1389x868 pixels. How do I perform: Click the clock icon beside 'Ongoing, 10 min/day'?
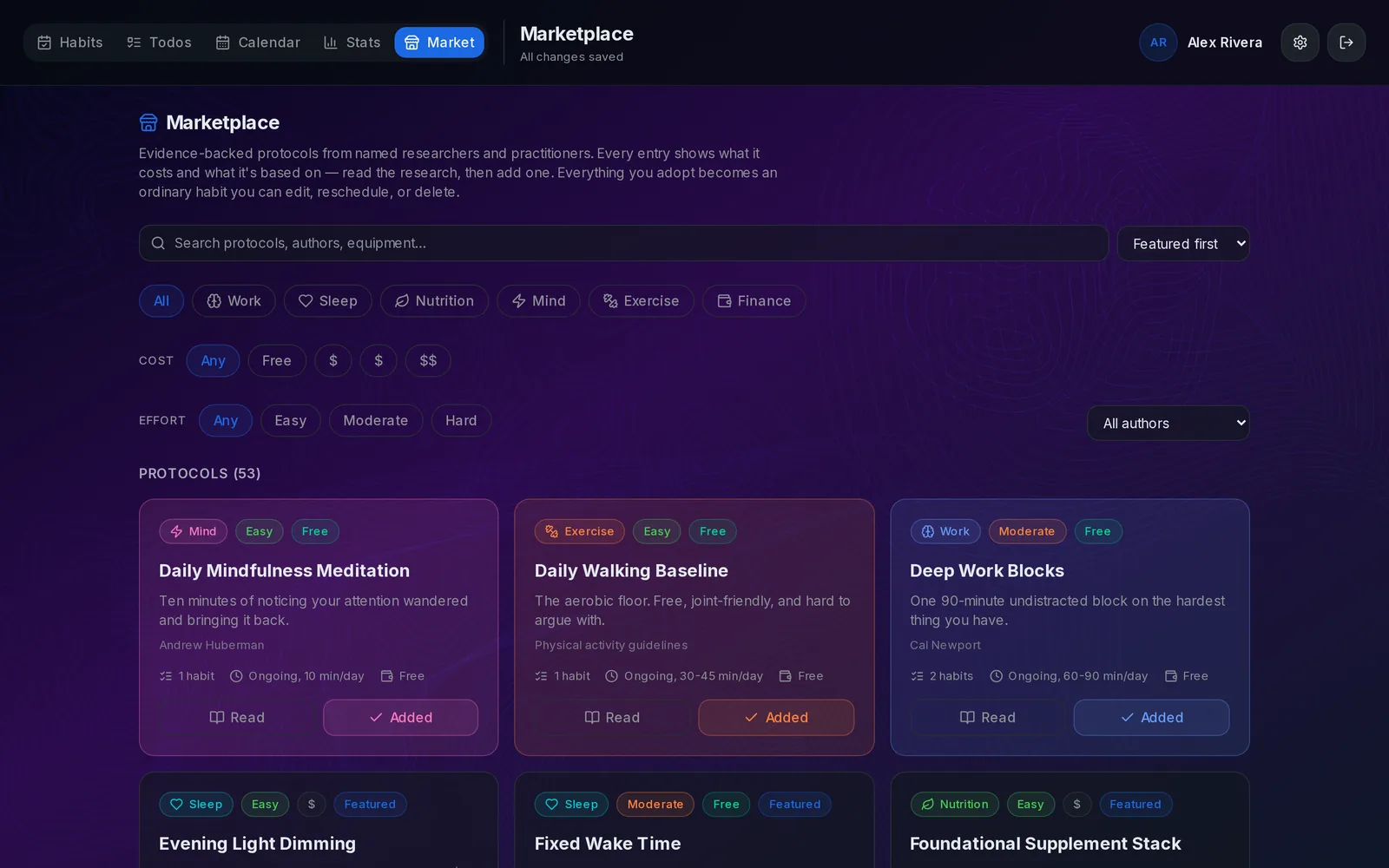(236, 676)
